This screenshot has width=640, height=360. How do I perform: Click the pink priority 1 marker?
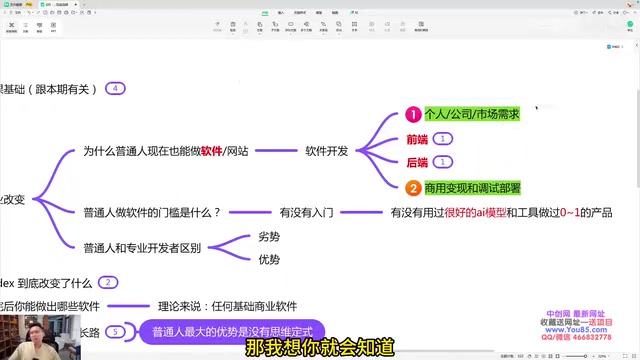[413, 114]
